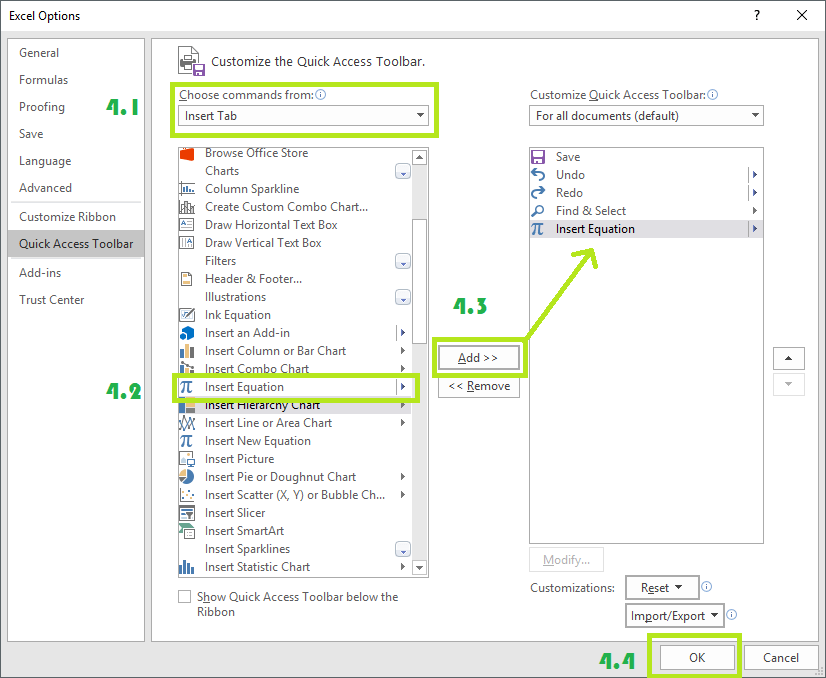The image size is (826, 678).
Task: Select Insert Hierarchy Chart list row
Action: (x=294, y=405)
